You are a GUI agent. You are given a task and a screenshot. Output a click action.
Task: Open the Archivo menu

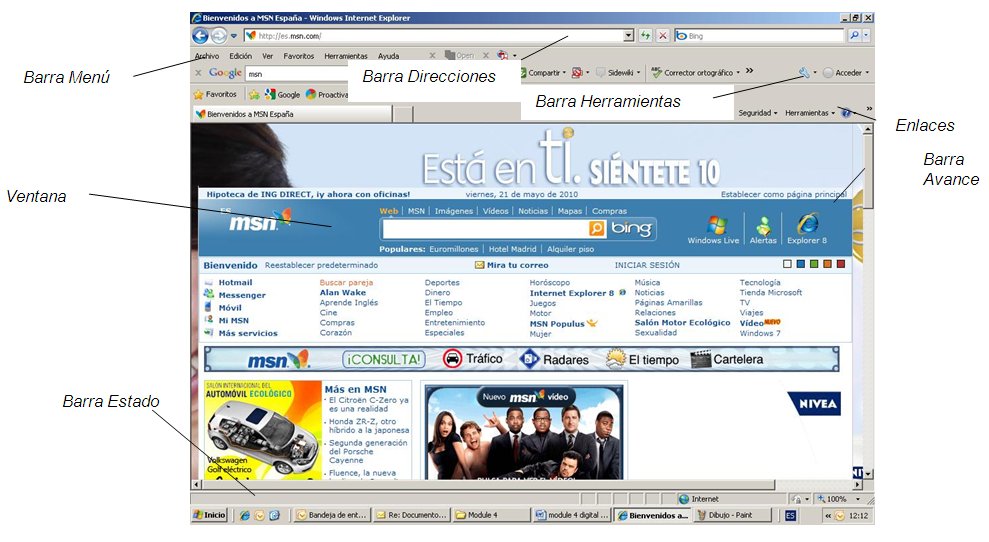pyautogui.click(x=207, y=56)
